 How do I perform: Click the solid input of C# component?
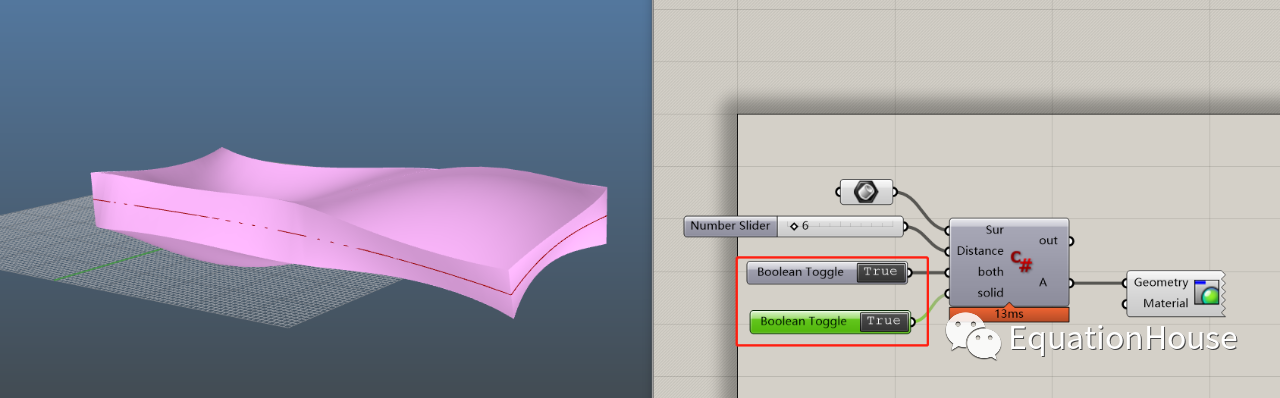click(991, 293)
